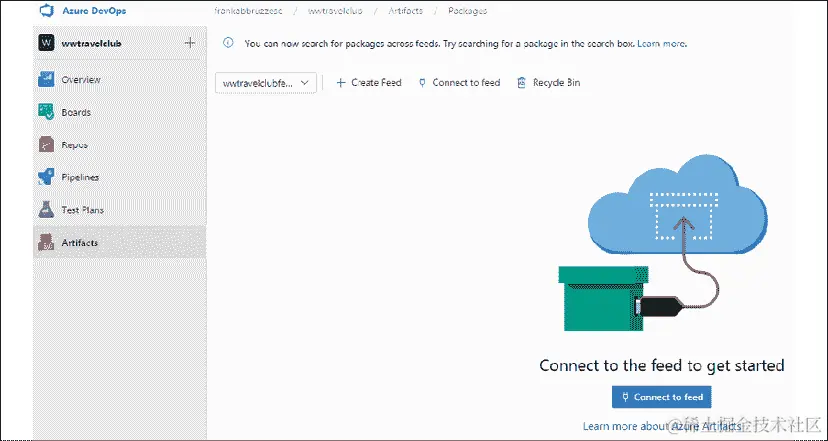
Task: Click the plus icon beside wwtravelclub
Action: (x=190, y=43)
